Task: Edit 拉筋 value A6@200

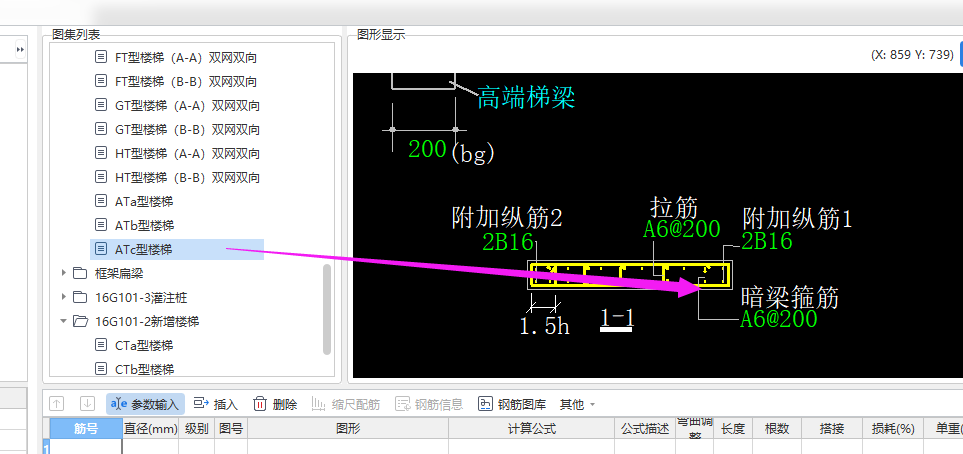Action: tap(682, 229)
